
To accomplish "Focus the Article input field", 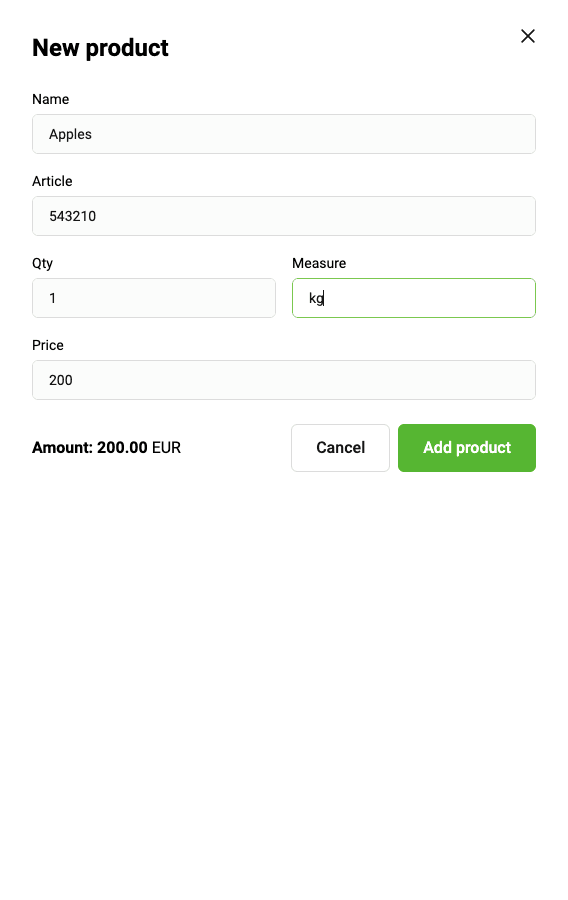I will [x=284, y=216].
